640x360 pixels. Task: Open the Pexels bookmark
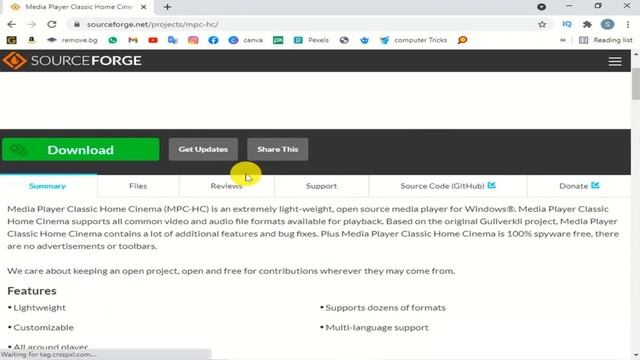click(x=311, y=40)
